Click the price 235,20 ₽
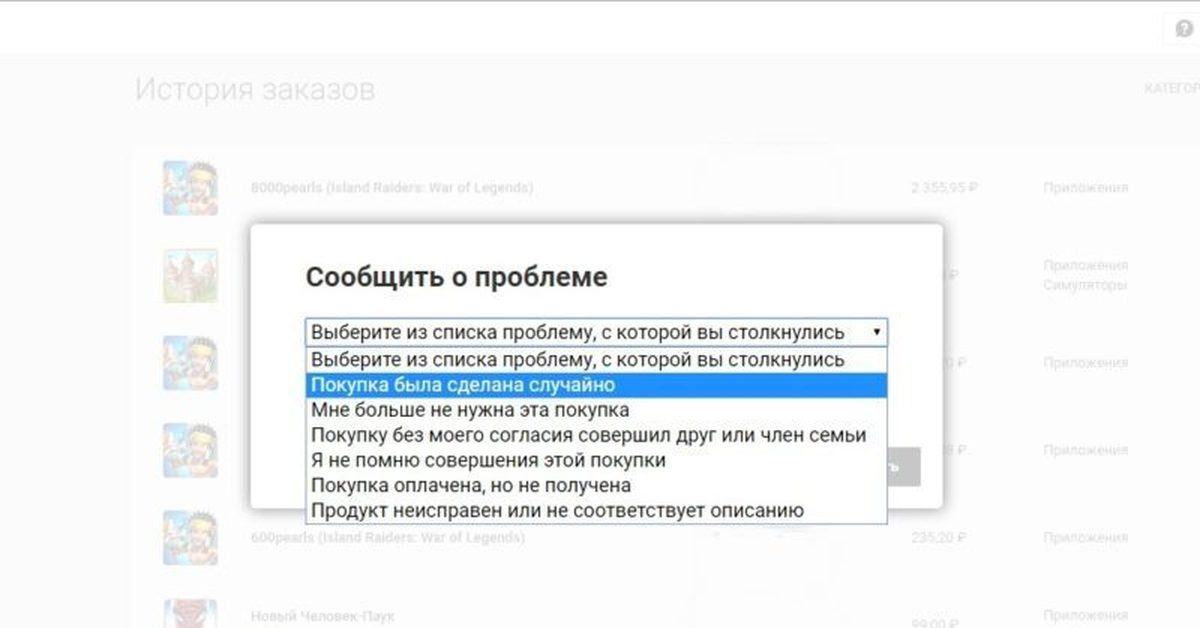The width and height of the screenshot is (1200, 628). [x=938, y=538]
